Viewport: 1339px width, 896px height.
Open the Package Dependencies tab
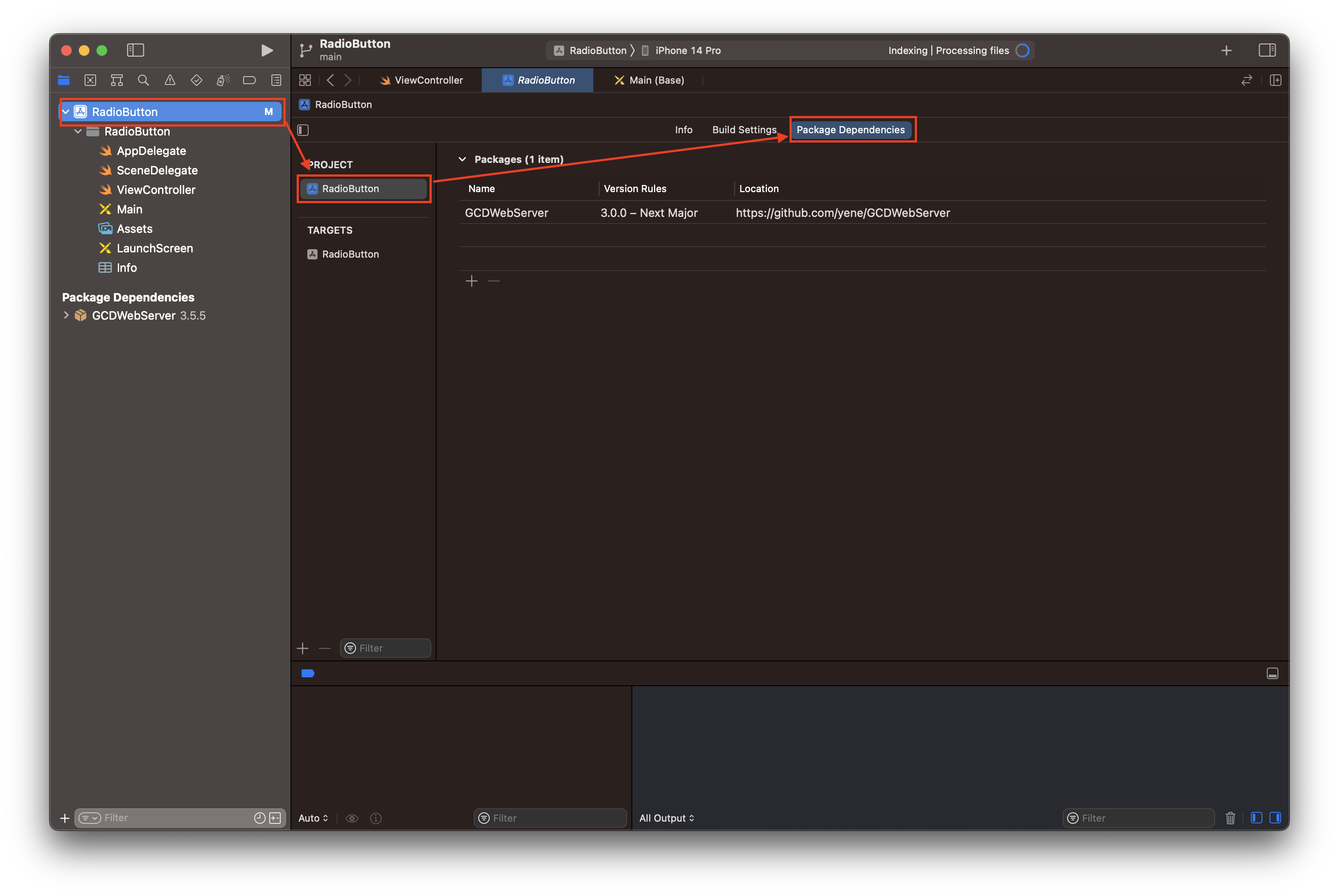tap(850, 130)
